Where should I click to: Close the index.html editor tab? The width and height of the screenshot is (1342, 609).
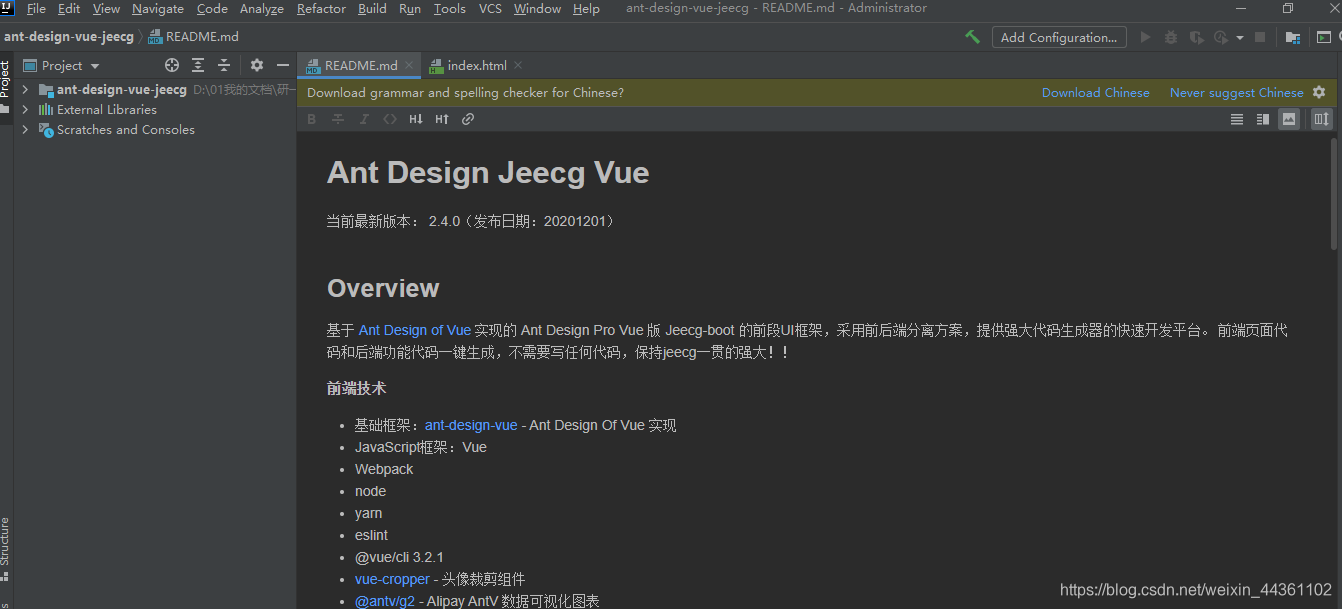(x=518, y=65)
